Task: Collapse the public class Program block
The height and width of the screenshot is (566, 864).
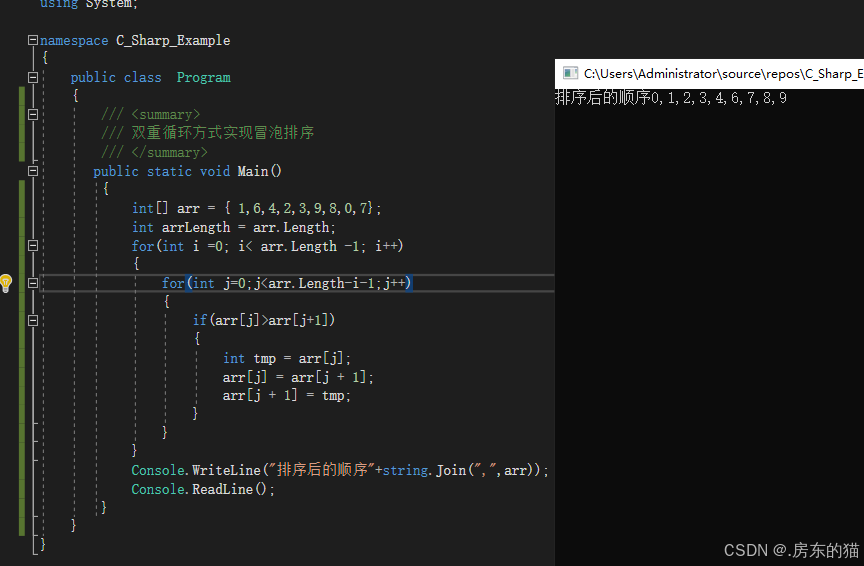Action: click(33, 78)
